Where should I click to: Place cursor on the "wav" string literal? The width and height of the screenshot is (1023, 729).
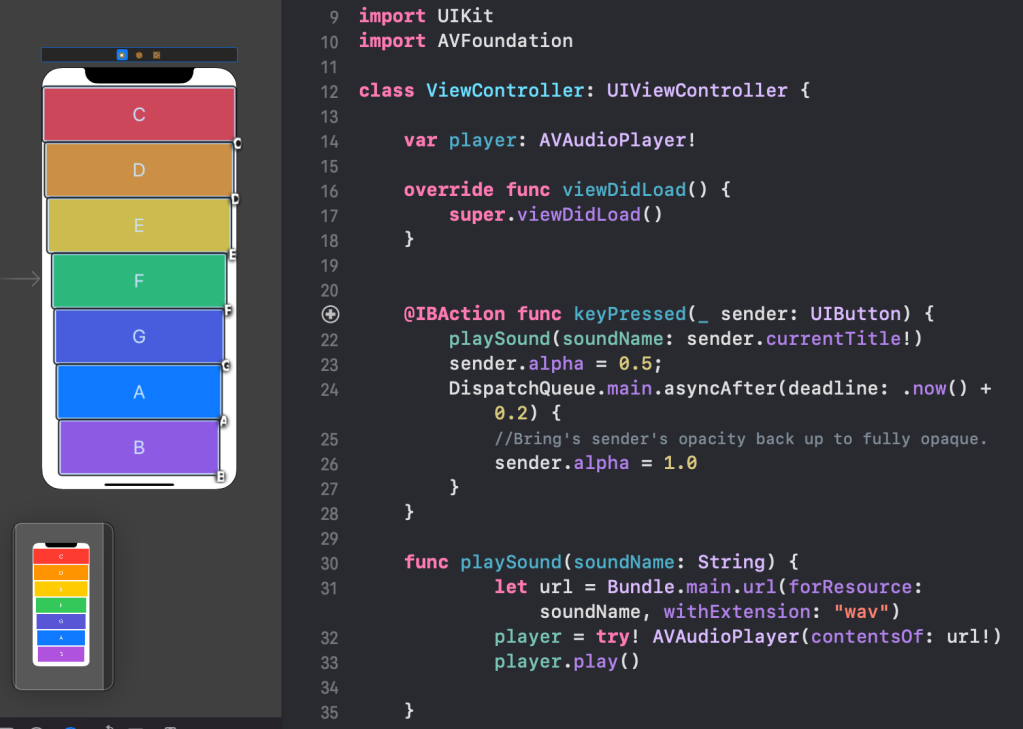point(862,611)
